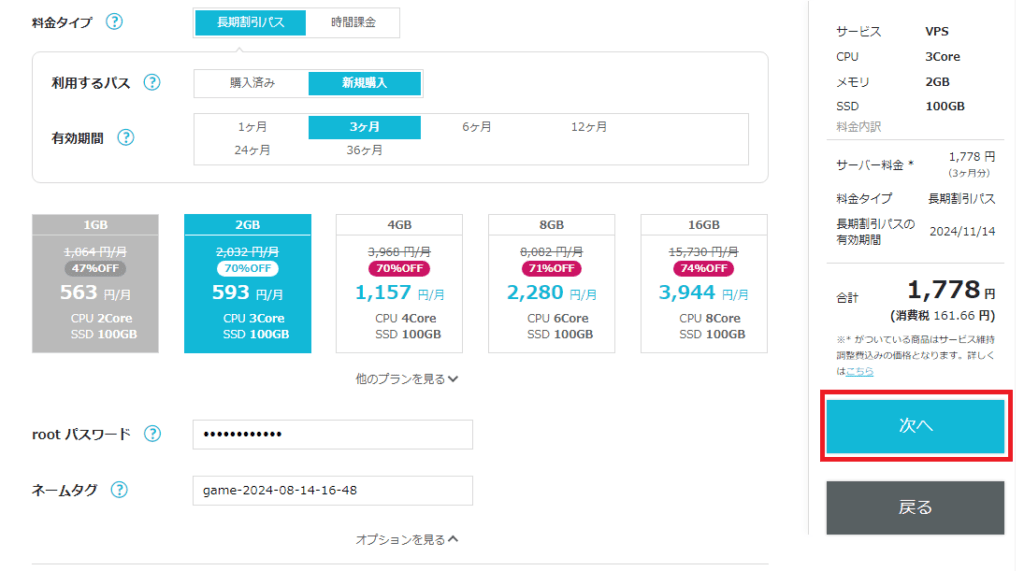
Task: Open help icon next to 有効期間
Action: 126,137
